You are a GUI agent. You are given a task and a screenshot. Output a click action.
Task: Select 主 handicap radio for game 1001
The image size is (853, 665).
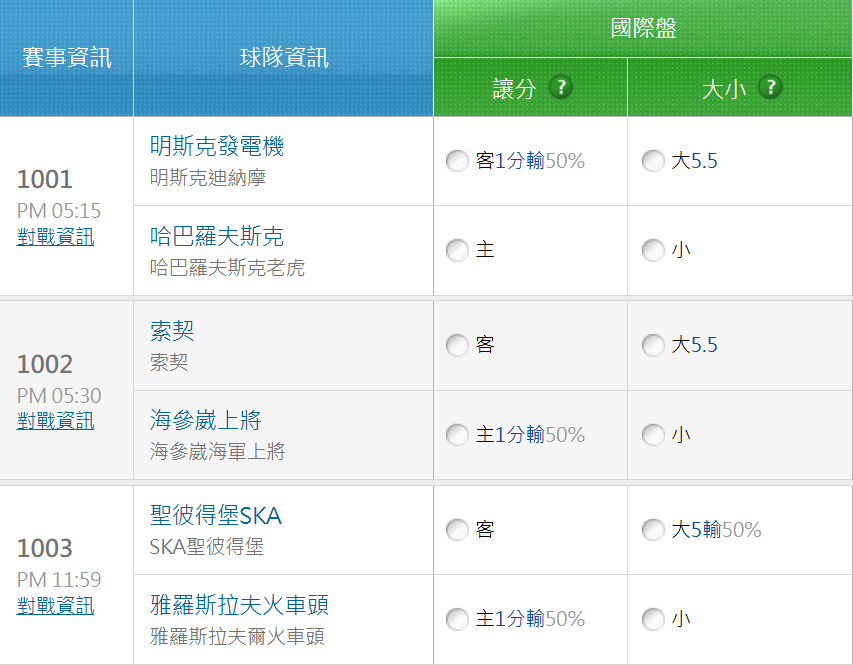click(457, 250)
